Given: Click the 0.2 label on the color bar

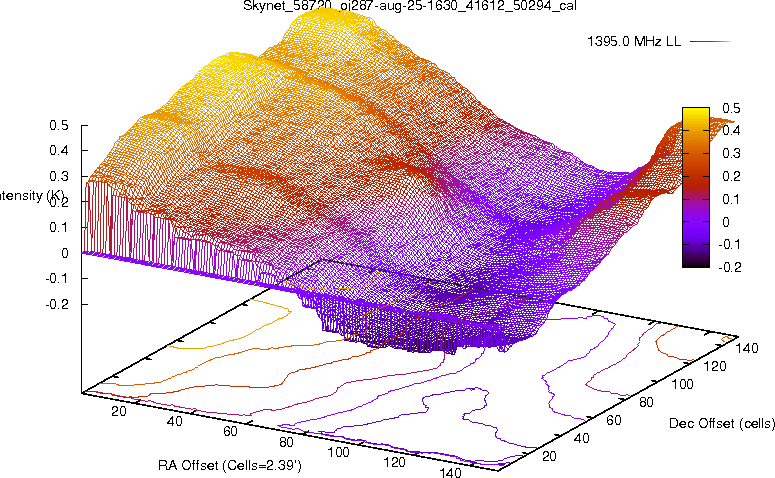Looking at the screenshot, I should pyautogui.click(x=731, y=176).
